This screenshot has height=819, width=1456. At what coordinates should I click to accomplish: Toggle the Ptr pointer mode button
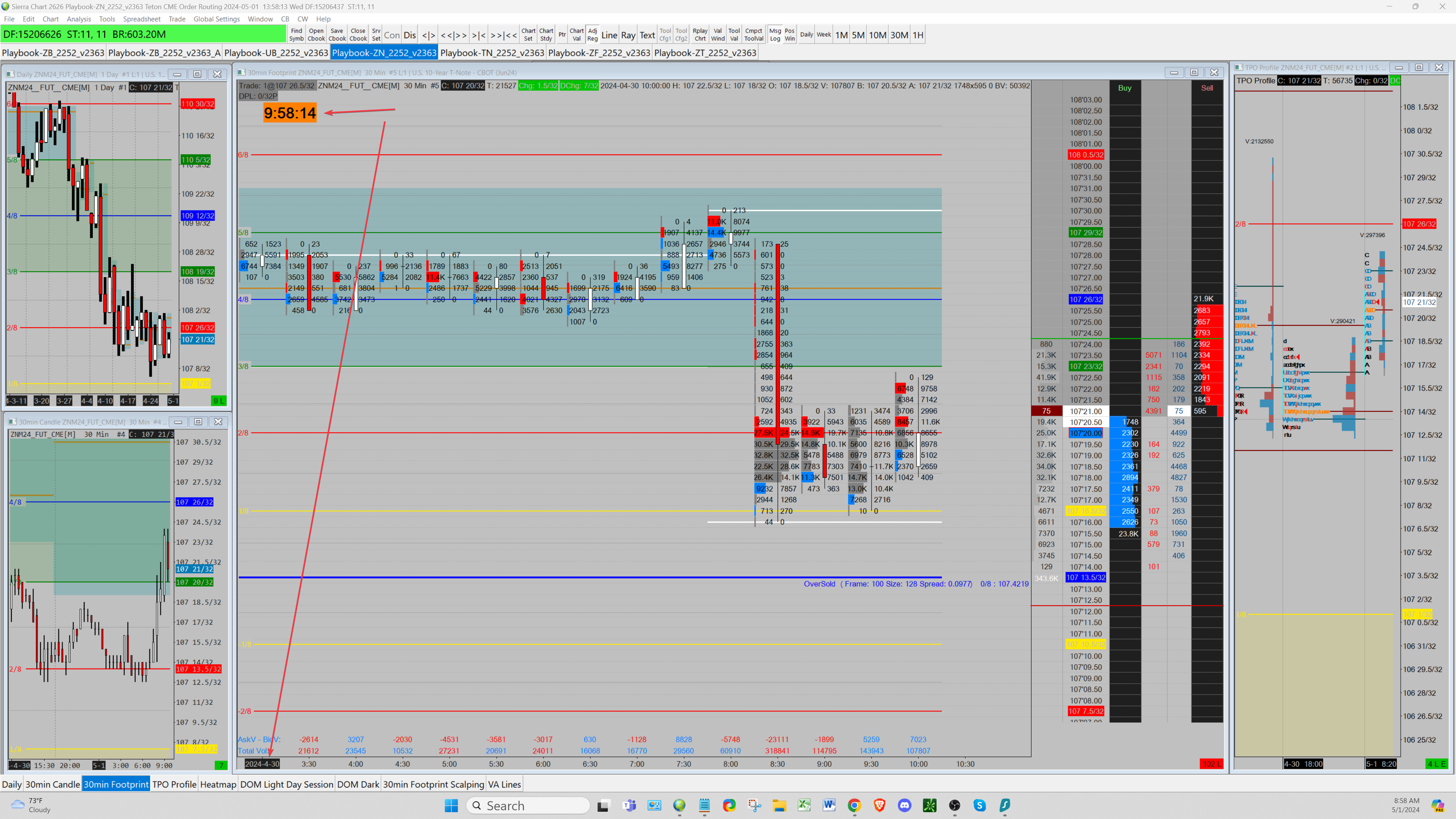(x=562, y=35)
